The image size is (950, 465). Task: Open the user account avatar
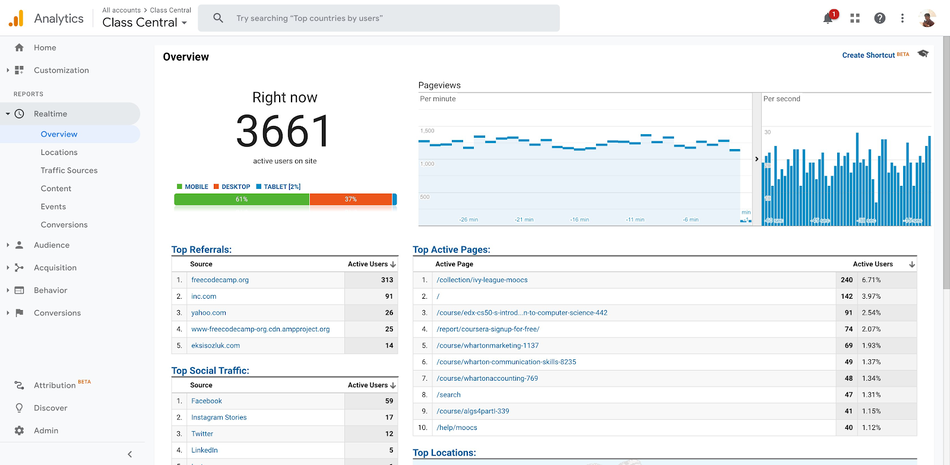pos(927,18)
